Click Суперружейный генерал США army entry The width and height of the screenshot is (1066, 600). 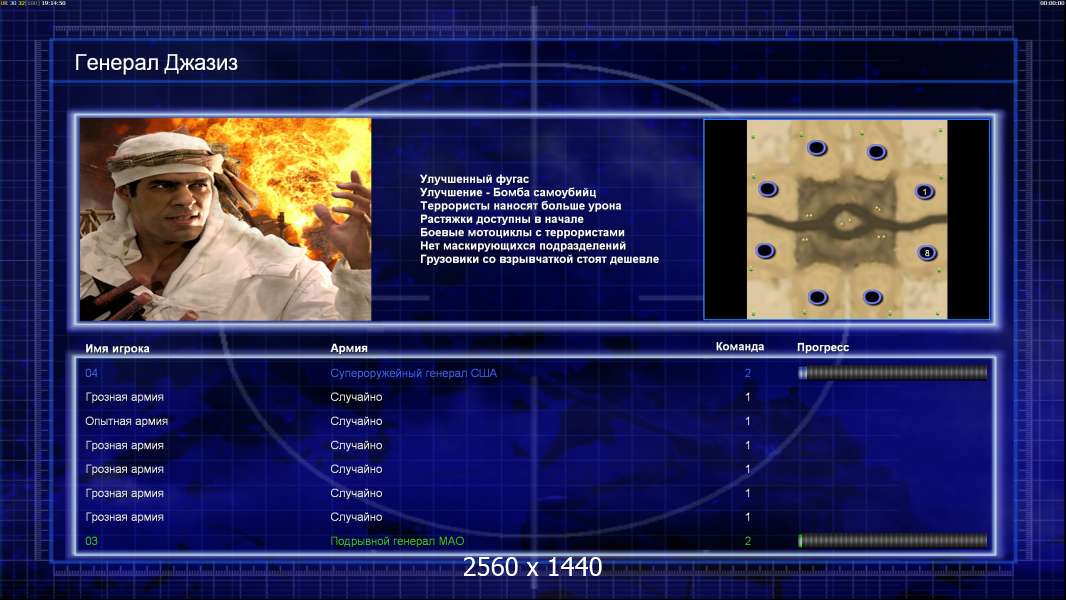click(413, 373)
